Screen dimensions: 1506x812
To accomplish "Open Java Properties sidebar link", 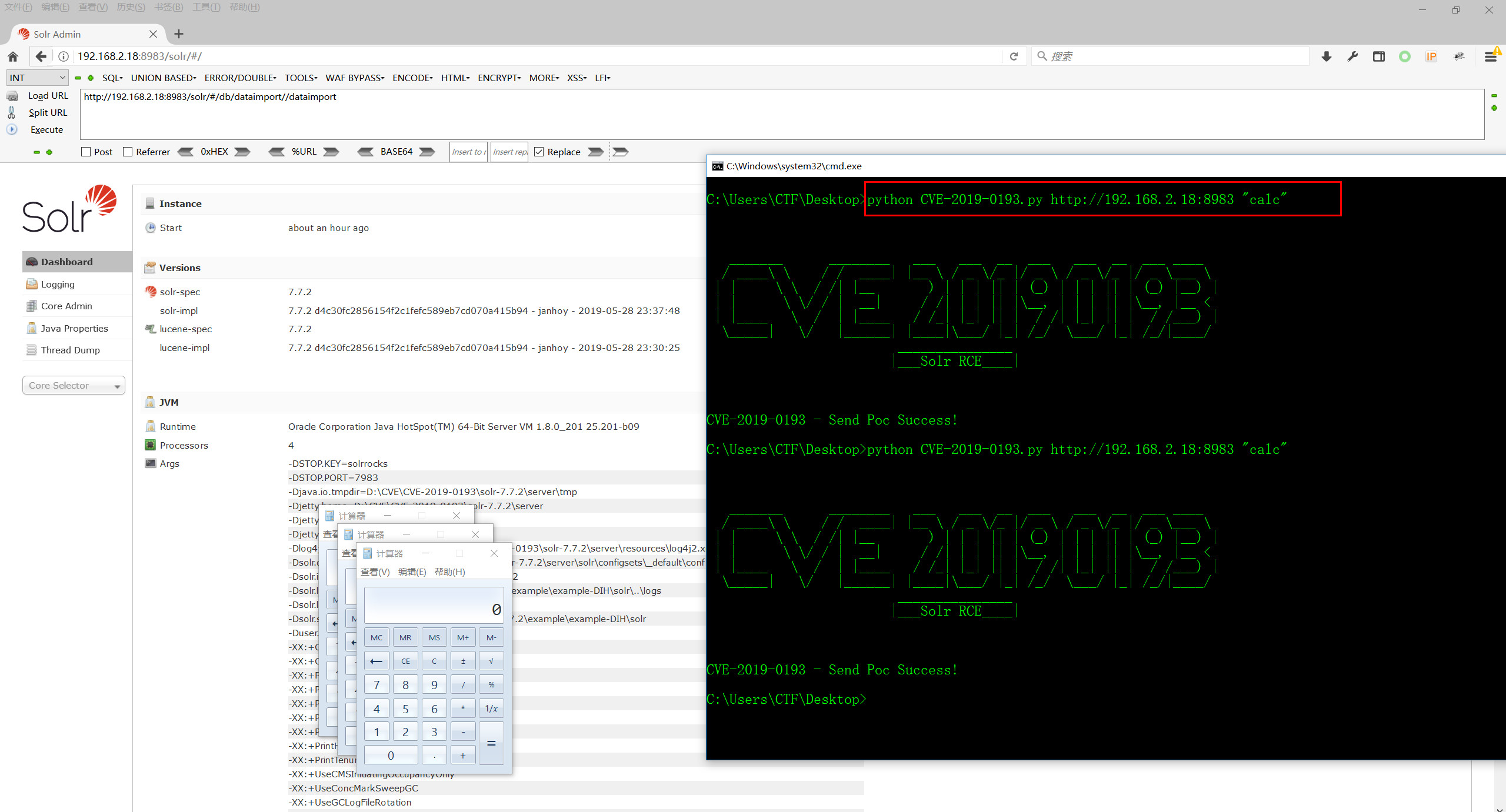I will pos(74,328).
